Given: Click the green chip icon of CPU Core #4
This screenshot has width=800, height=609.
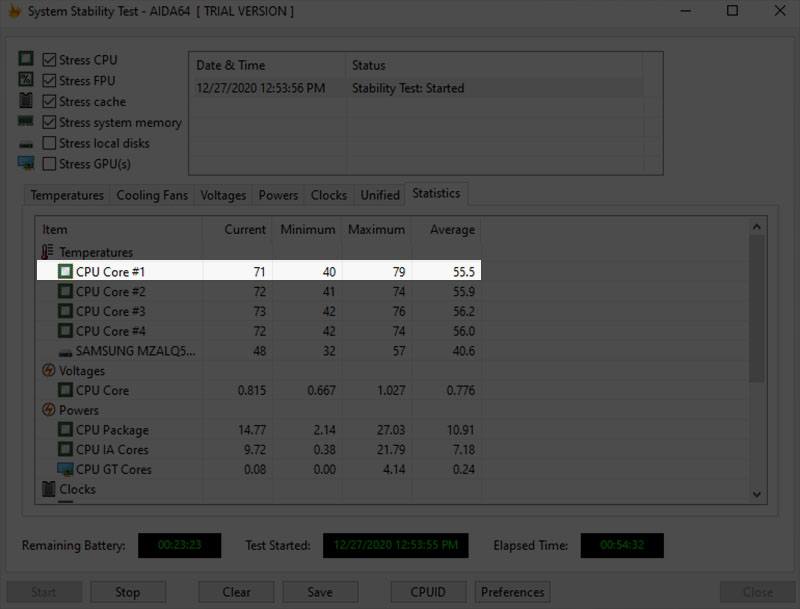Looking at the screenshot, I should pyautogui.click(x=65, y=331).
